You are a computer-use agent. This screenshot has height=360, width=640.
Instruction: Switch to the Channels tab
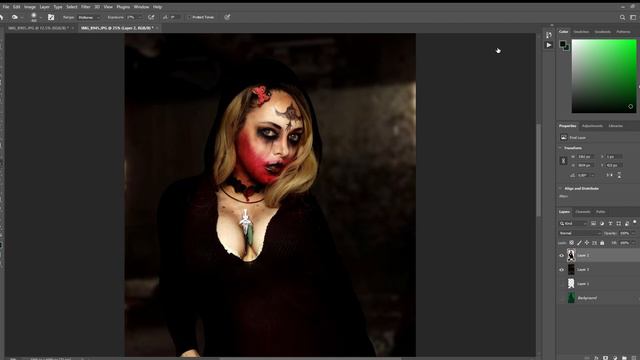click(583, 212)
